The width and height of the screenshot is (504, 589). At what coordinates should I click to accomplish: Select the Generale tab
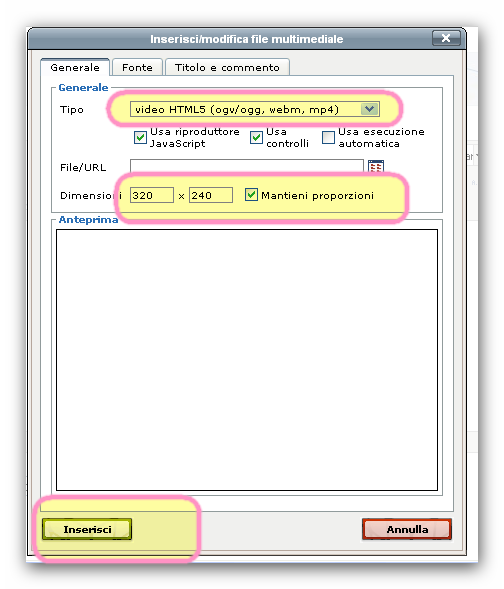(x=75, y=68)
